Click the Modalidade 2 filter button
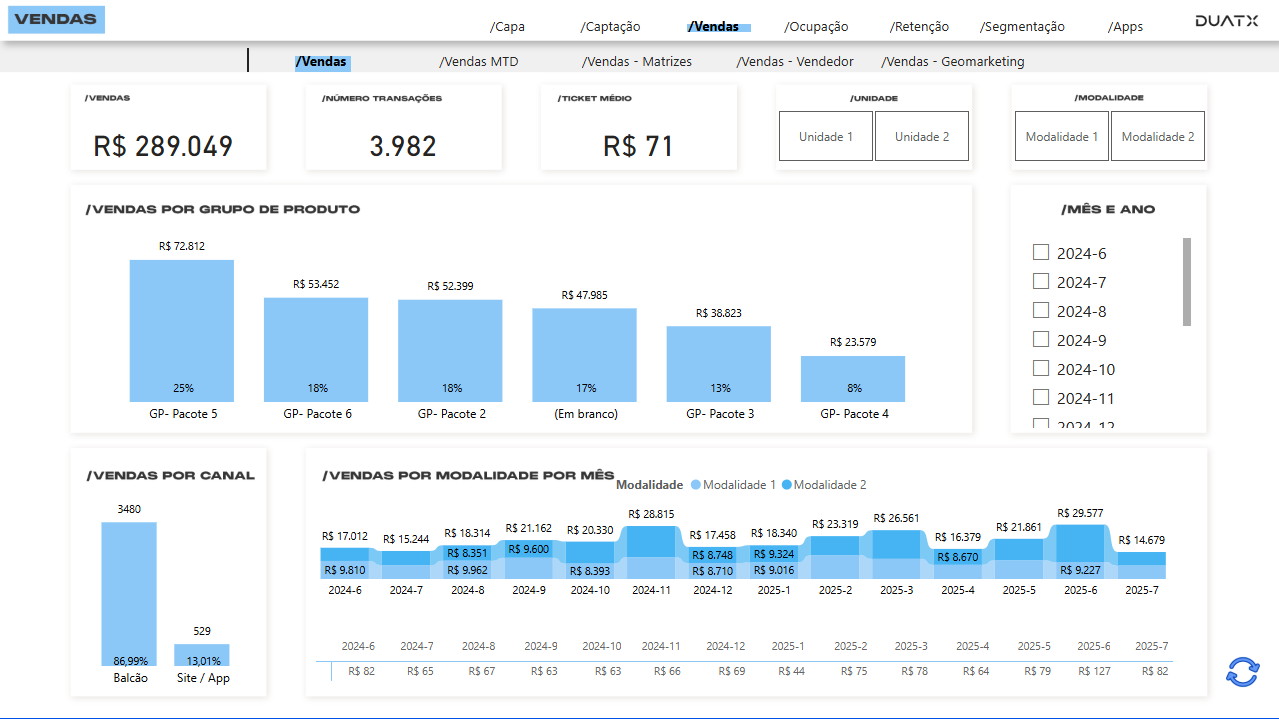The width and height of the screenshot is (1279, 719). tap(1157, 136)
